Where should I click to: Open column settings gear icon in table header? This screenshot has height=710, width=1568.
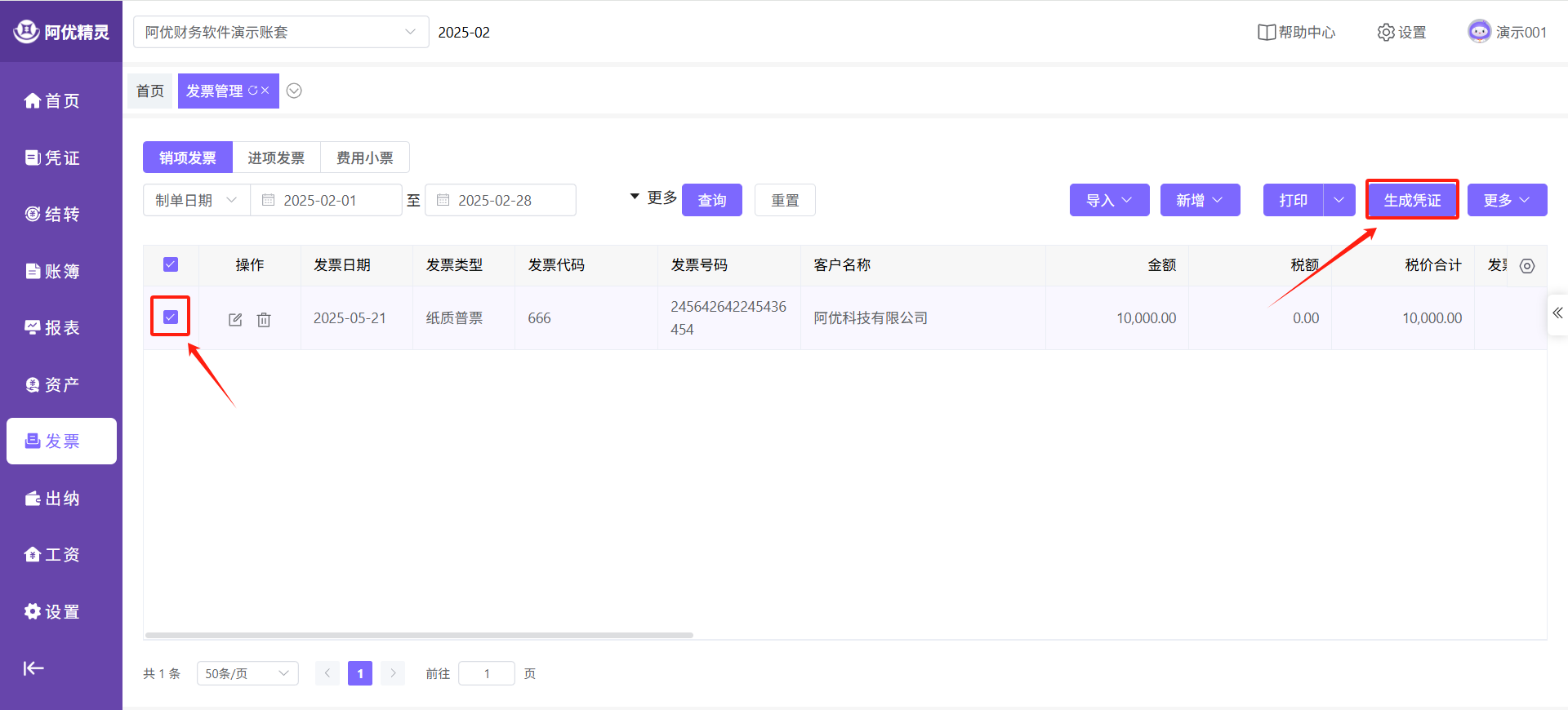click(x=1527, y=266)
